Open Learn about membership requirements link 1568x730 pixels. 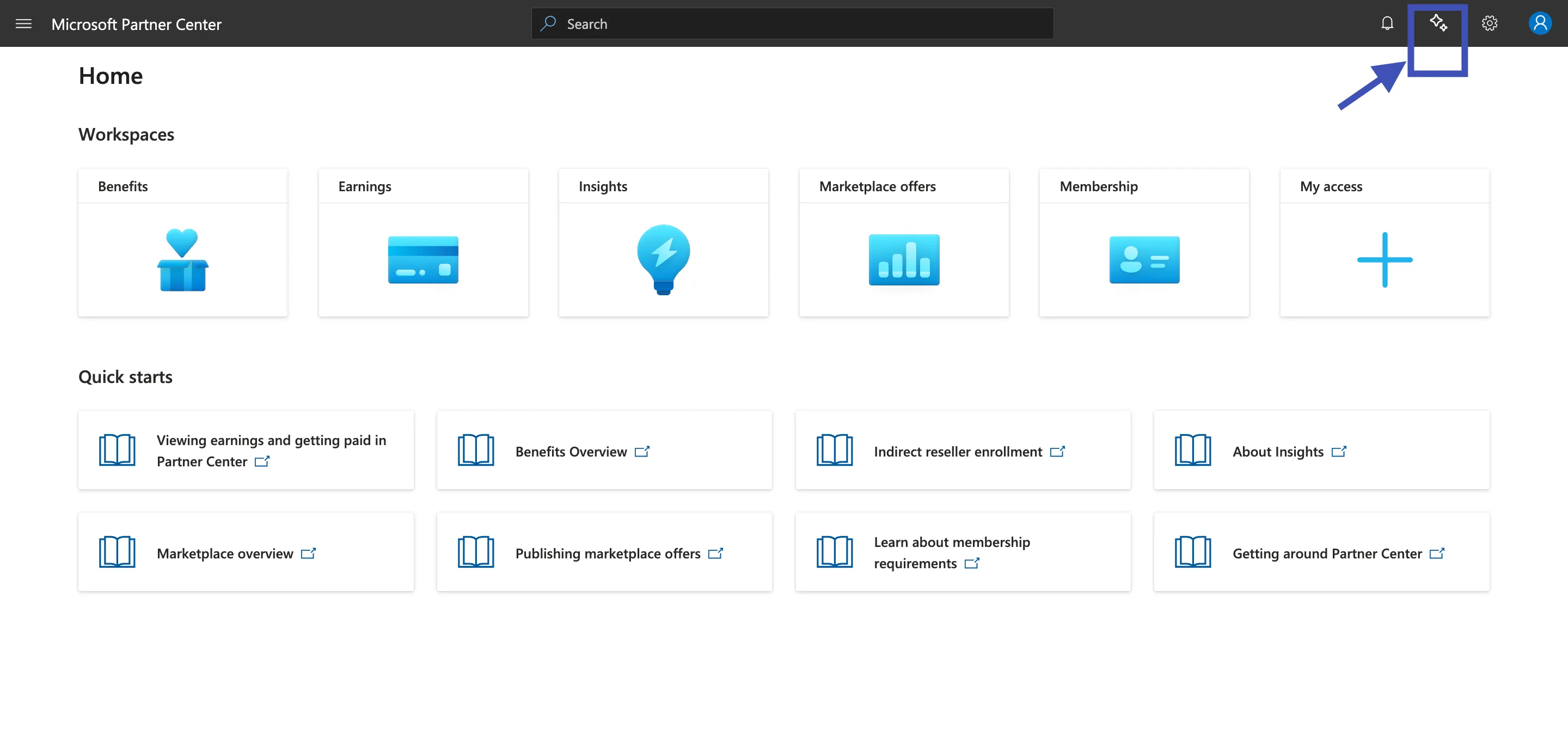963,552
